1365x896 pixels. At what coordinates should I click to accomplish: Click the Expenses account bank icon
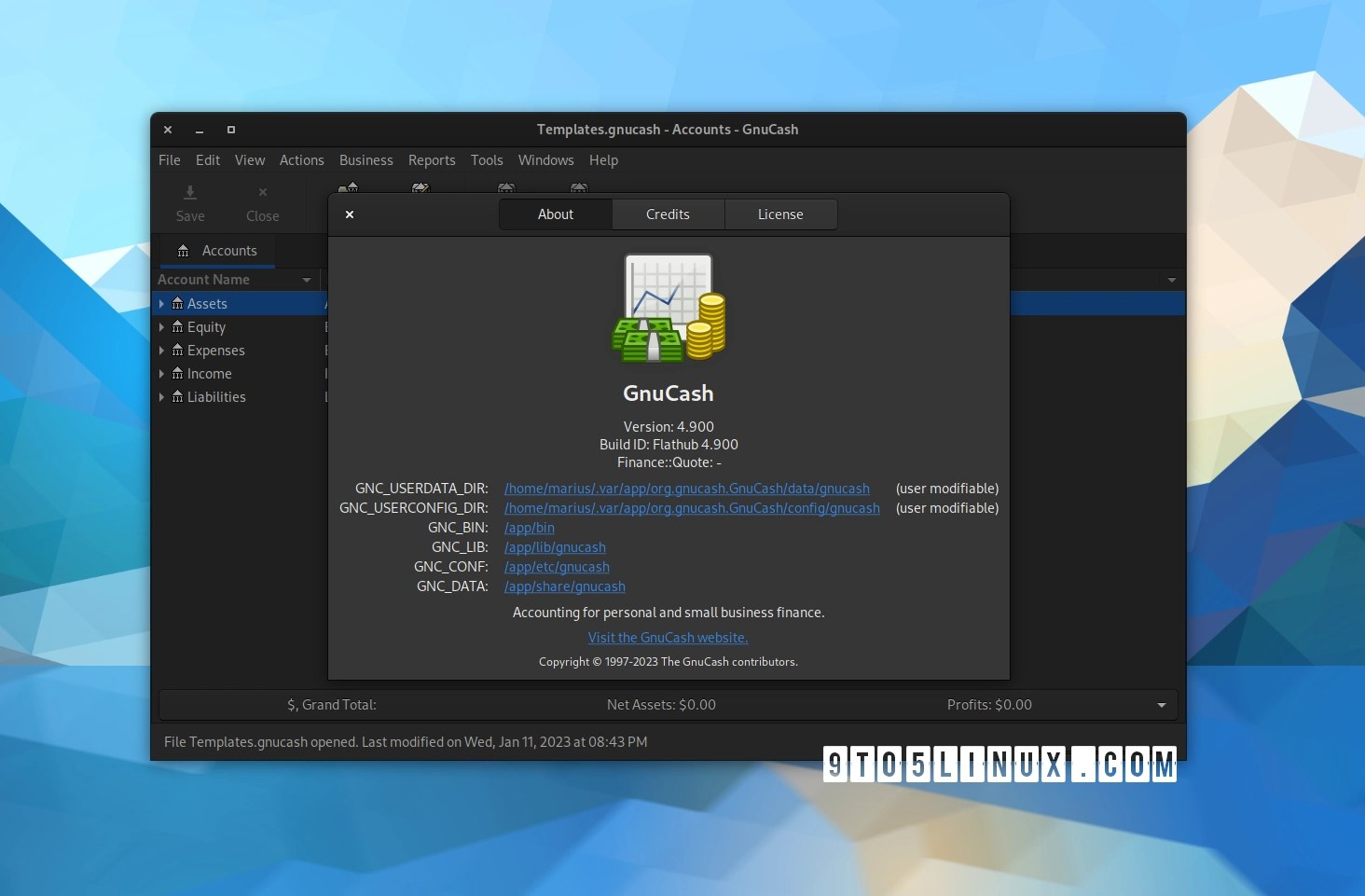177,351
